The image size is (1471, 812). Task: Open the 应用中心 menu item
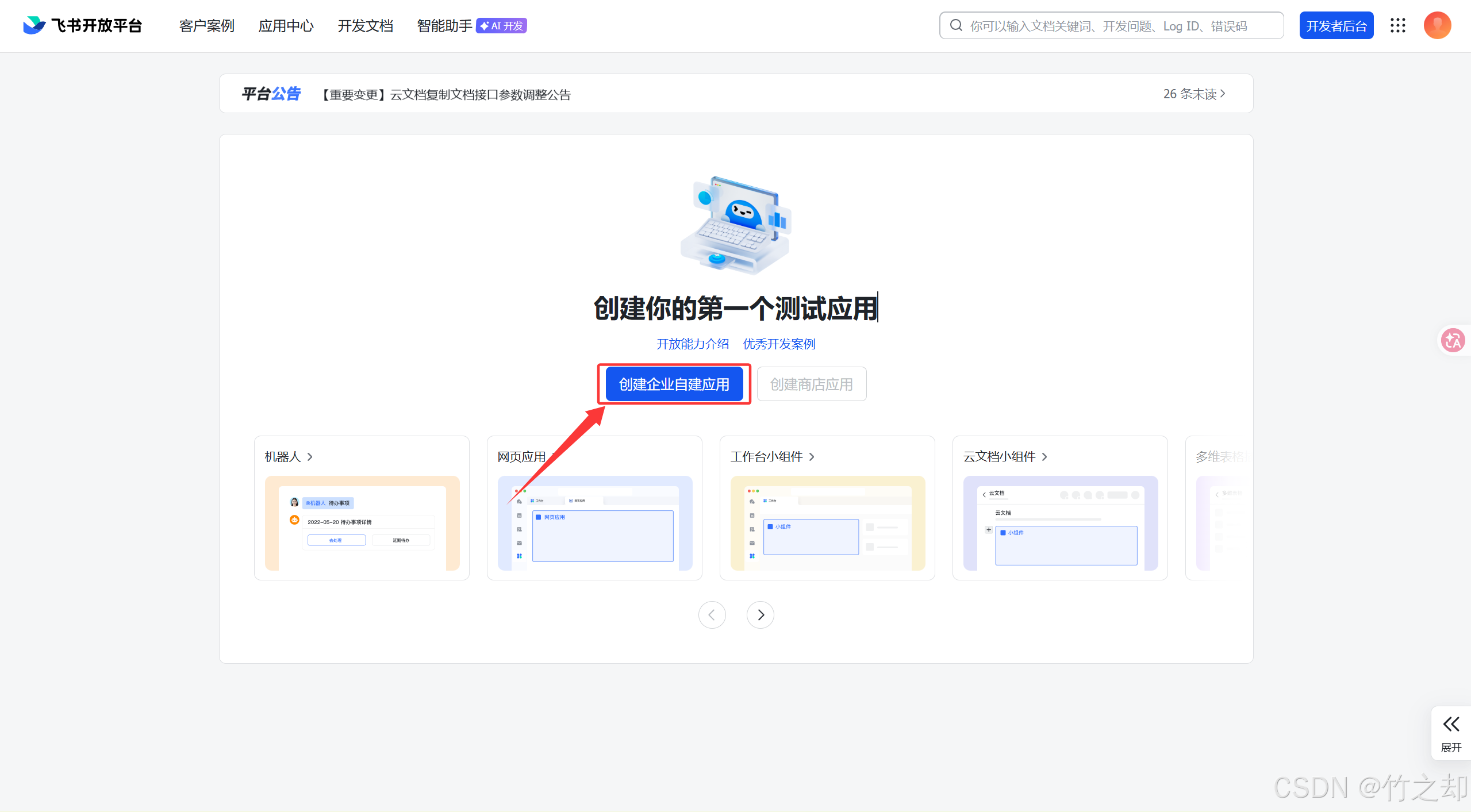[x=286, y=26]
